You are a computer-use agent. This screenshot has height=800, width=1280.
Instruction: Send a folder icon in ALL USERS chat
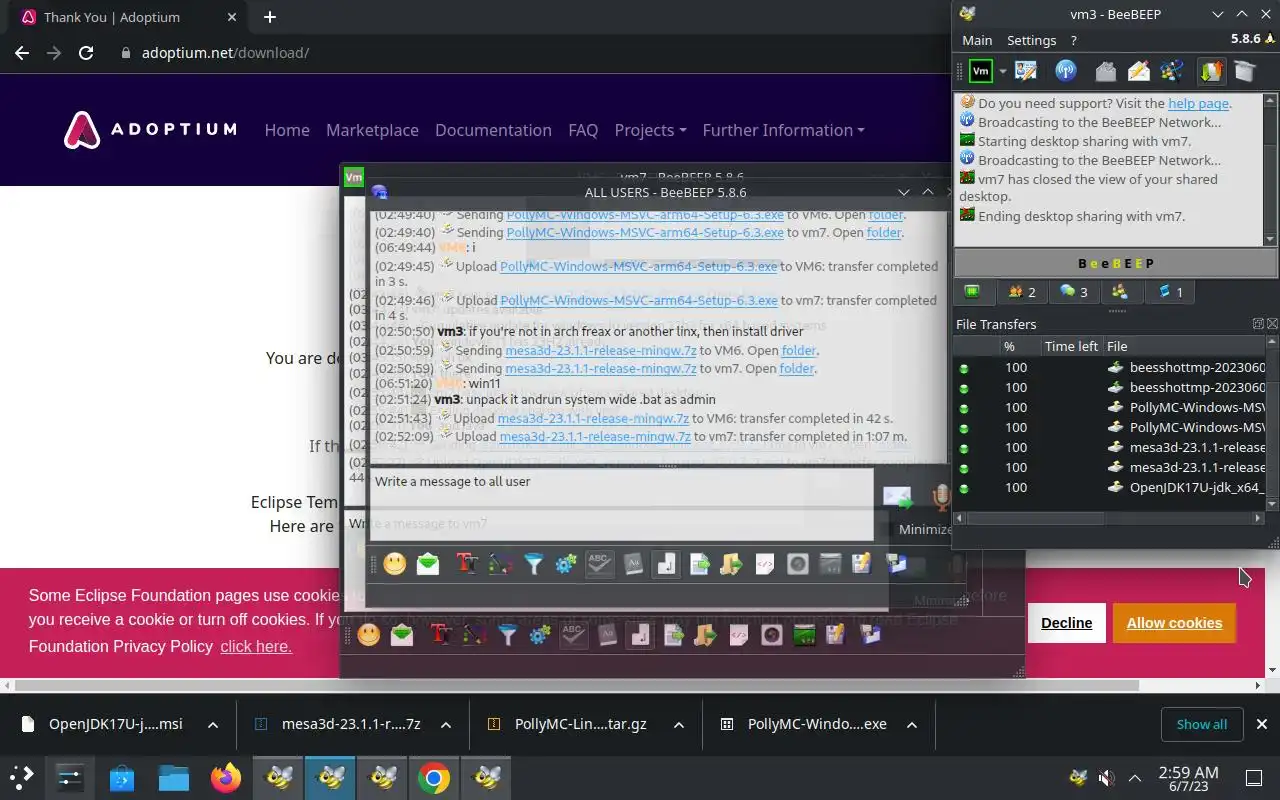pyautogui.click(x=731, y=564)
